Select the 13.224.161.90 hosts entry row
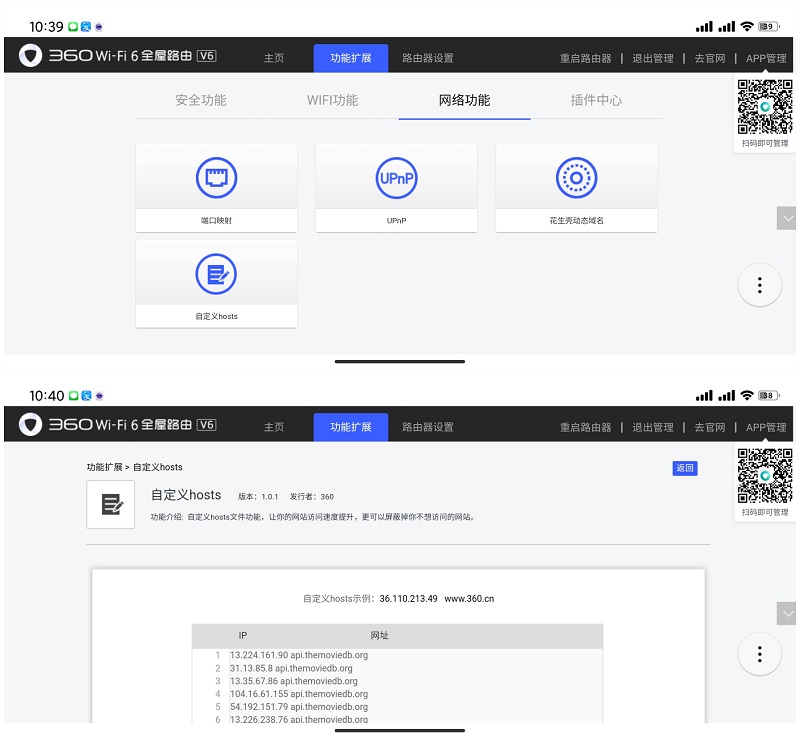This screenshot has height=742, width=800. (300, 655)
